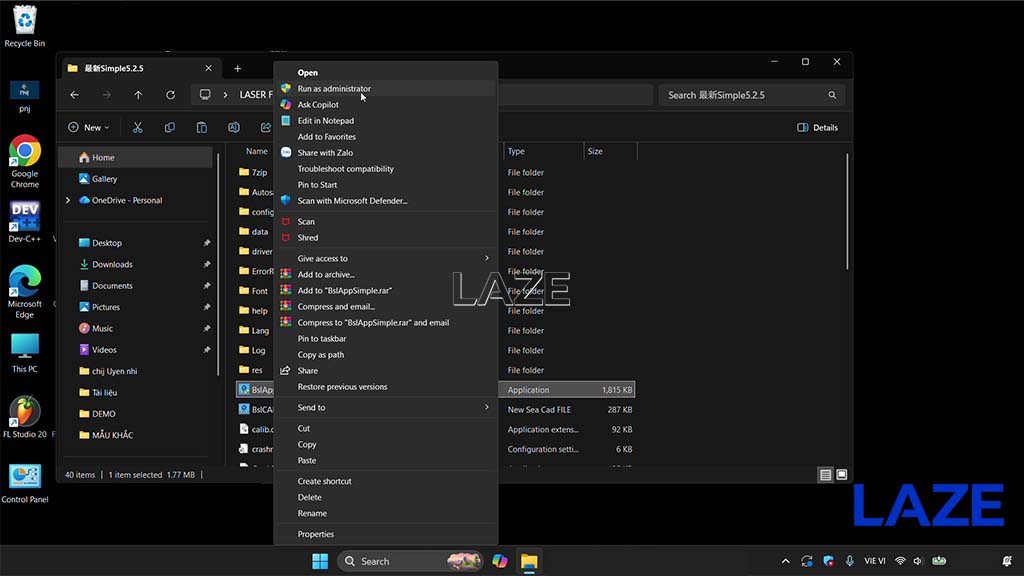Choose Pin to taskbar entry

point(387,339)
